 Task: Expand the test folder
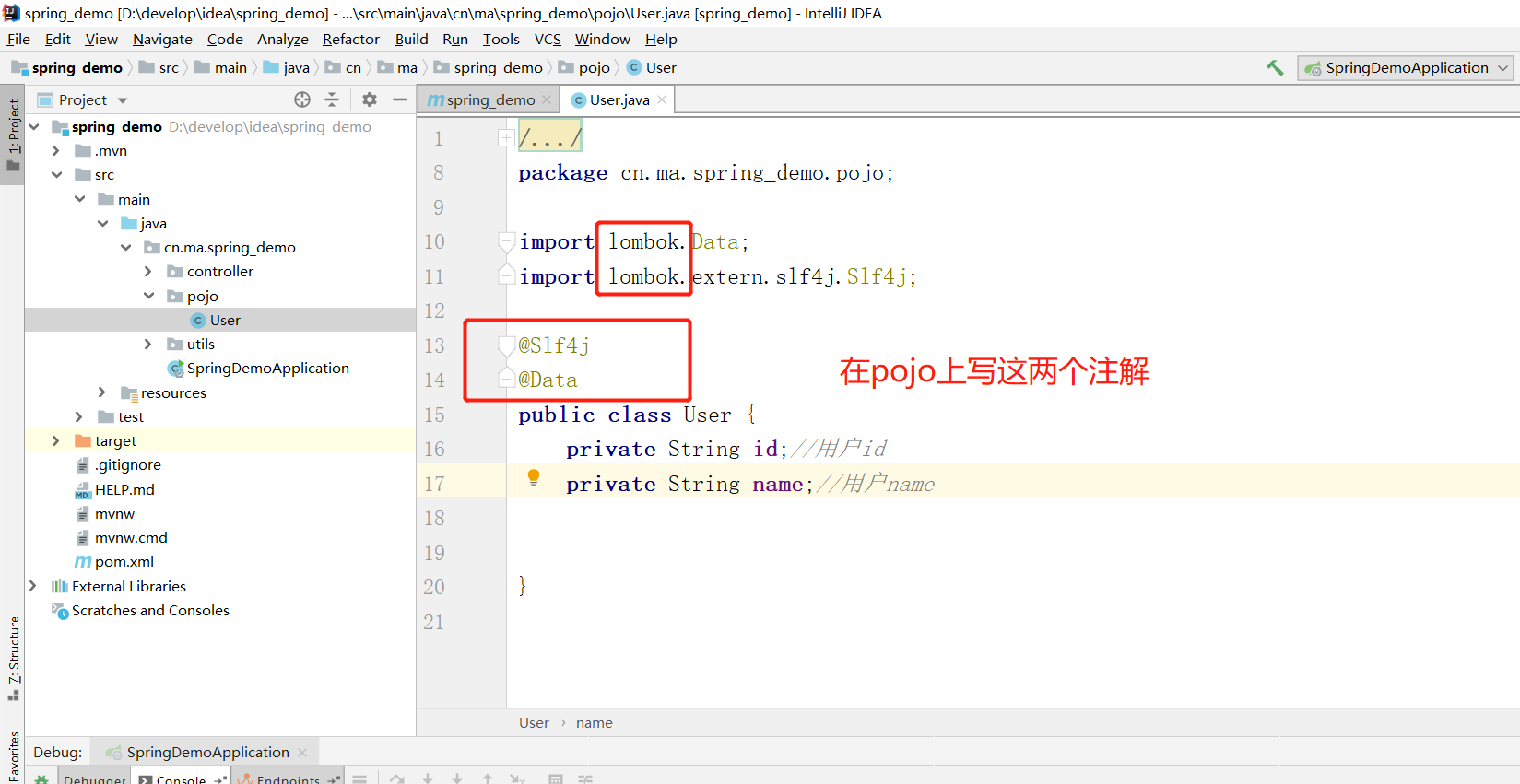point(79,416)
